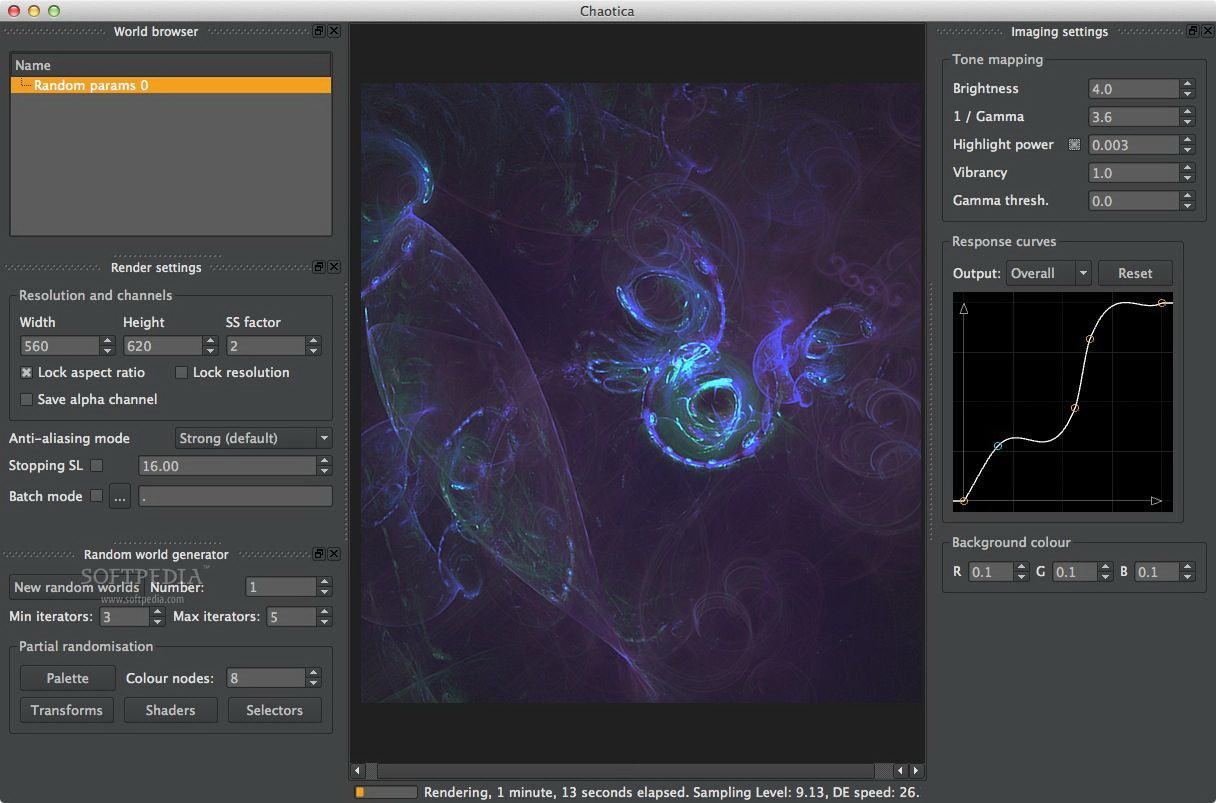
Task: Float the World browser panel
Action: [319, 31]
